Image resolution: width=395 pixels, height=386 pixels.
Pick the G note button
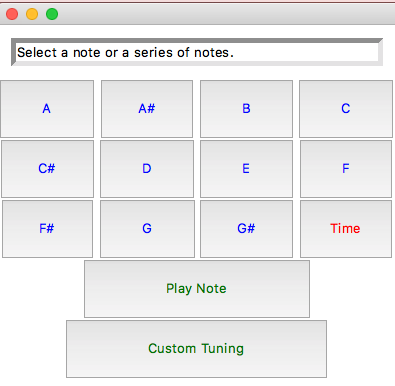coord(147,229)
